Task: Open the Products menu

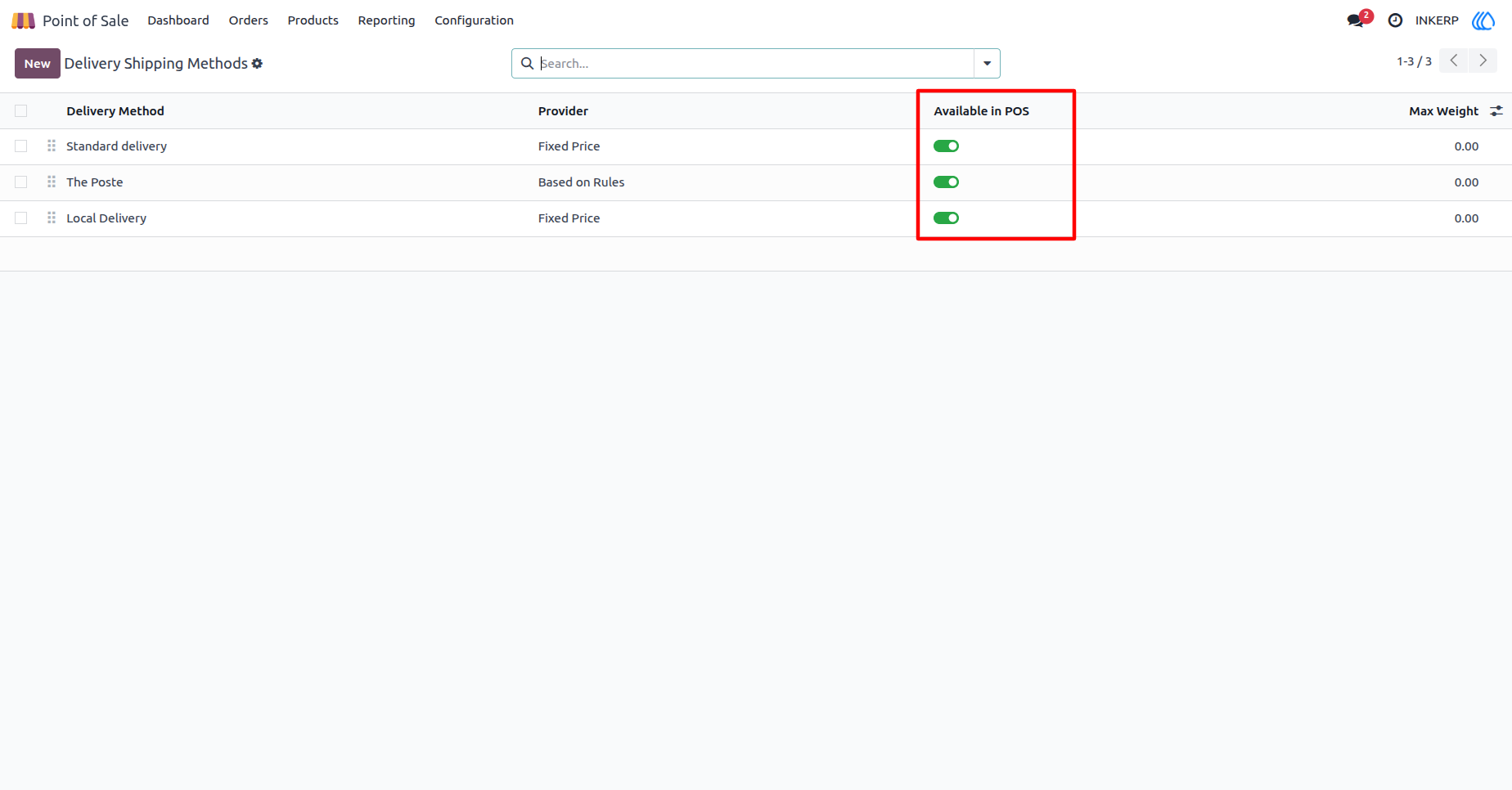Action: 313,20
